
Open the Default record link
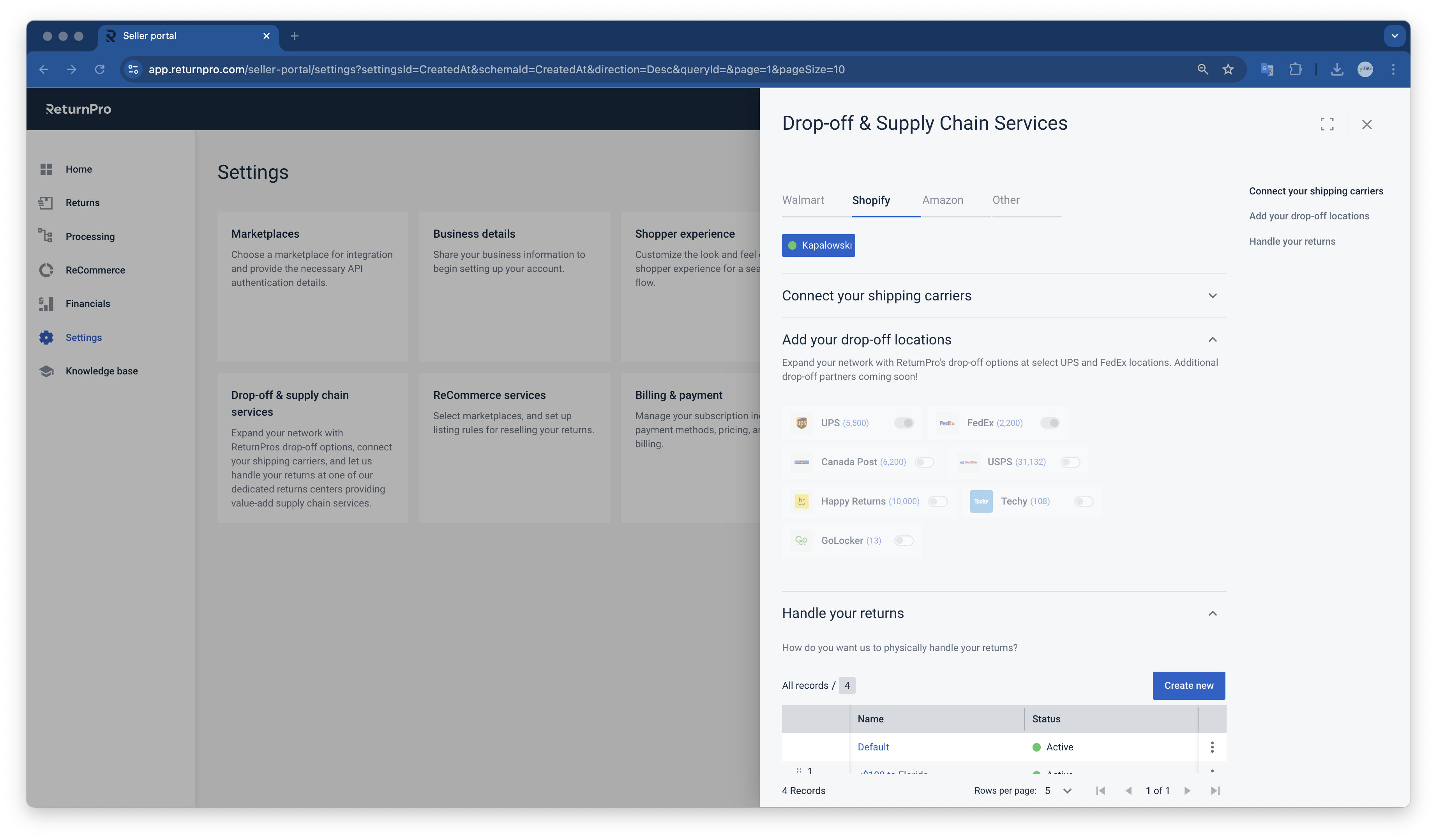873,746
